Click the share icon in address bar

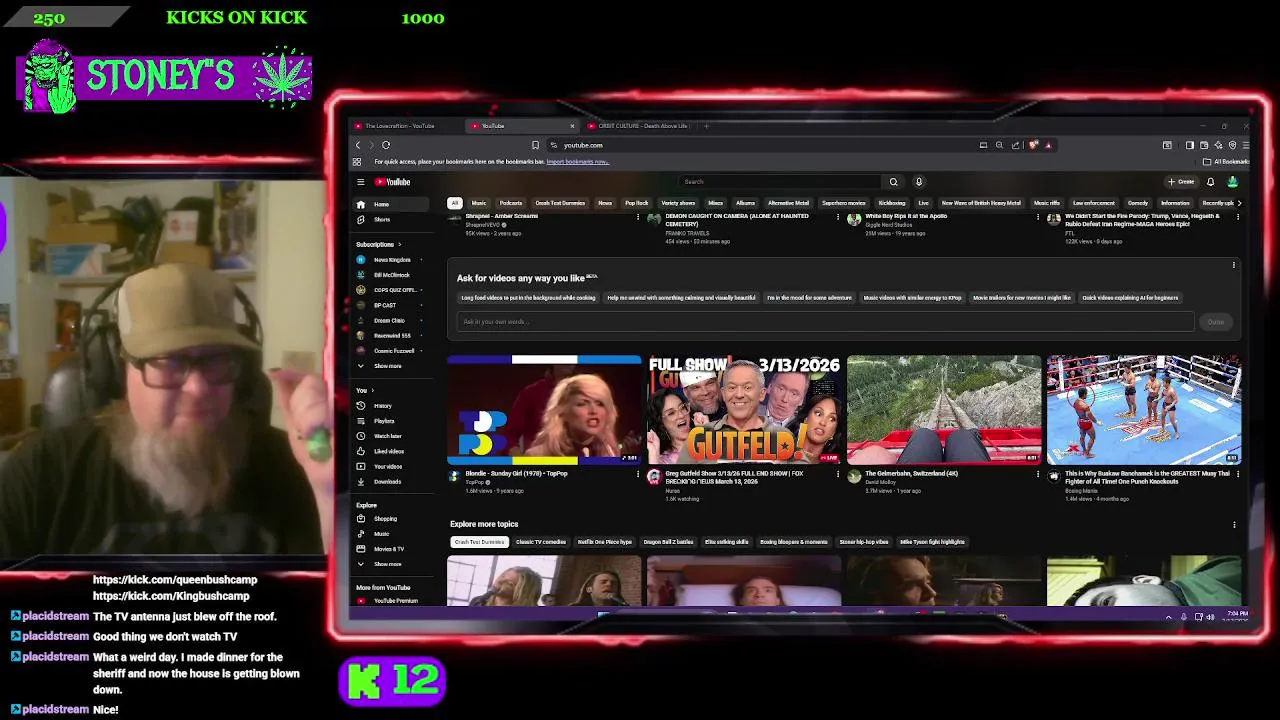[x=1016, y=145]
